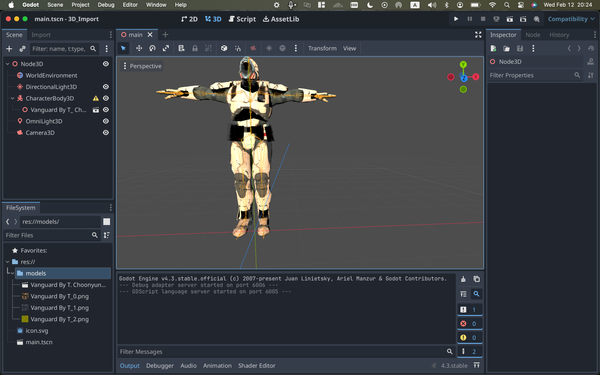Stop the running project
600x375 pixels.
pyautogui.click(x=483, y=19)
